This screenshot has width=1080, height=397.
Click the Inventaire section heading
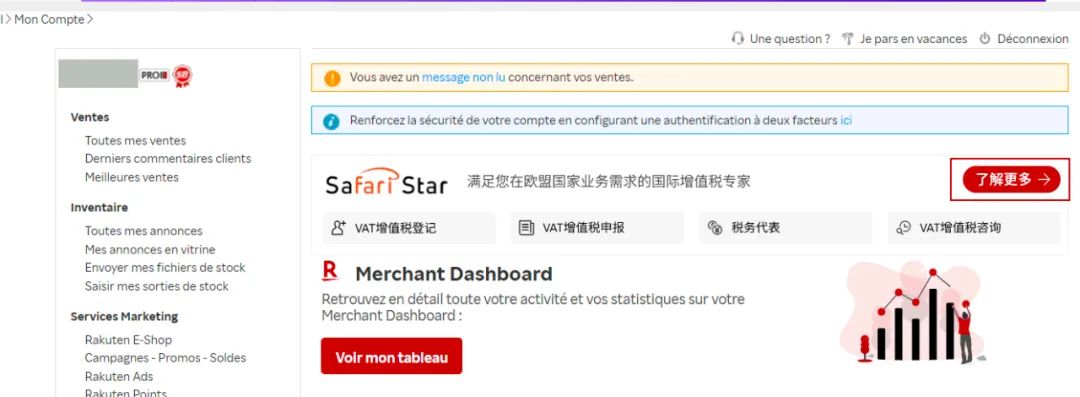pyautogui.click(x=99, y=207)
